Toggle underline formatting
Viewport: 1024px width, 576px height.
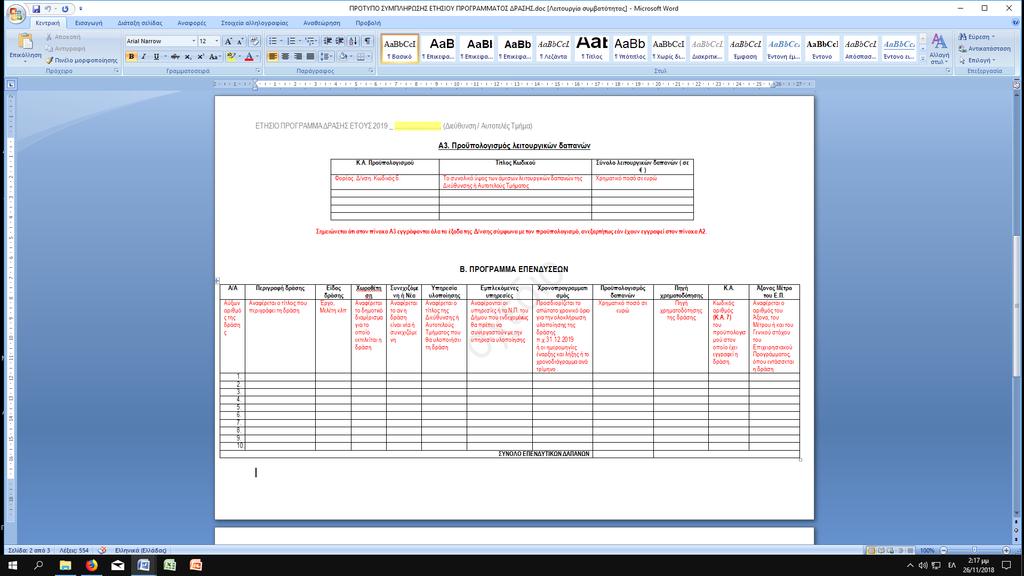156,57
